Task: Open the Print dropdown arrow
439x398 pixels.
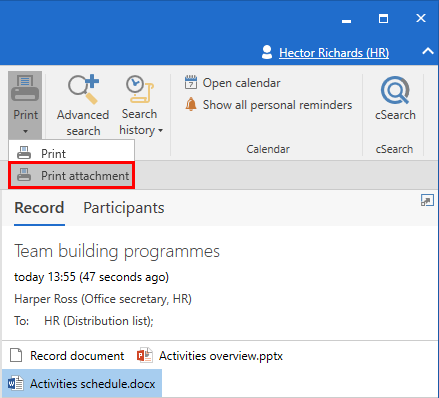Action: coord(25,131)
